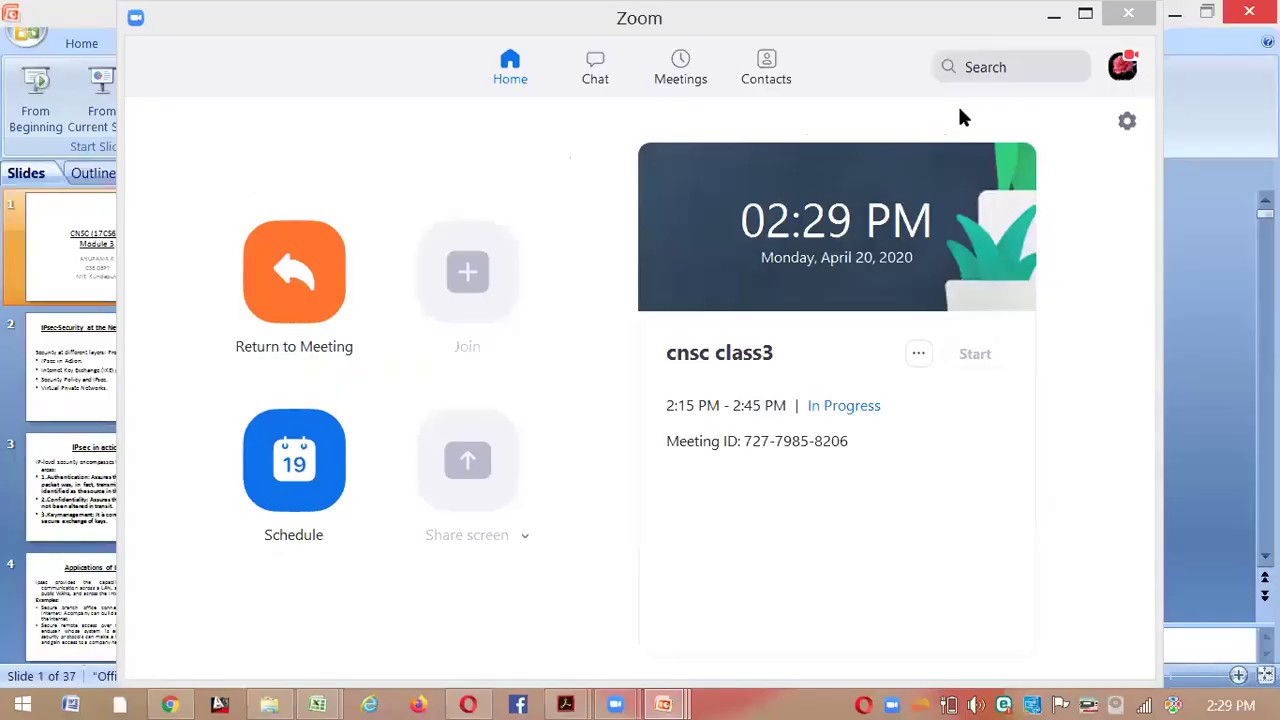Switch to Zoom via taskbar icon
Viewport: 1280px width, 720px height.
coord(615,705)
